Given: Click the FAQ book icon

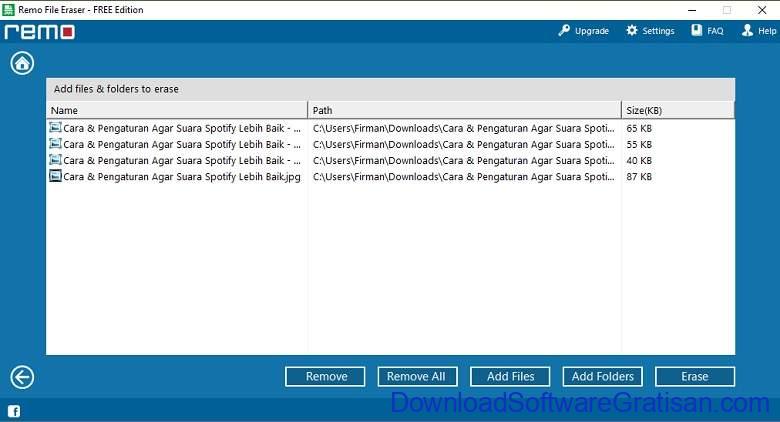Looking at the screenshot, I should 696,30.
